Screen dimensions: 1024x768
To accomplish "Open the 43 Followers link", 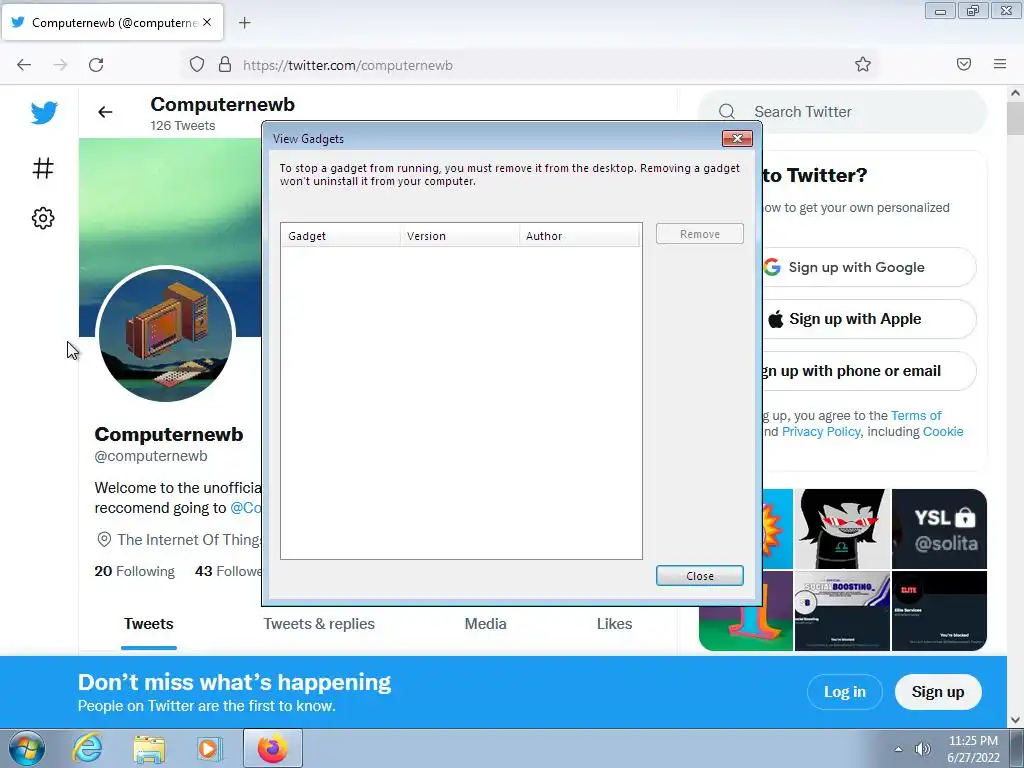I will (x=228, y=571).
